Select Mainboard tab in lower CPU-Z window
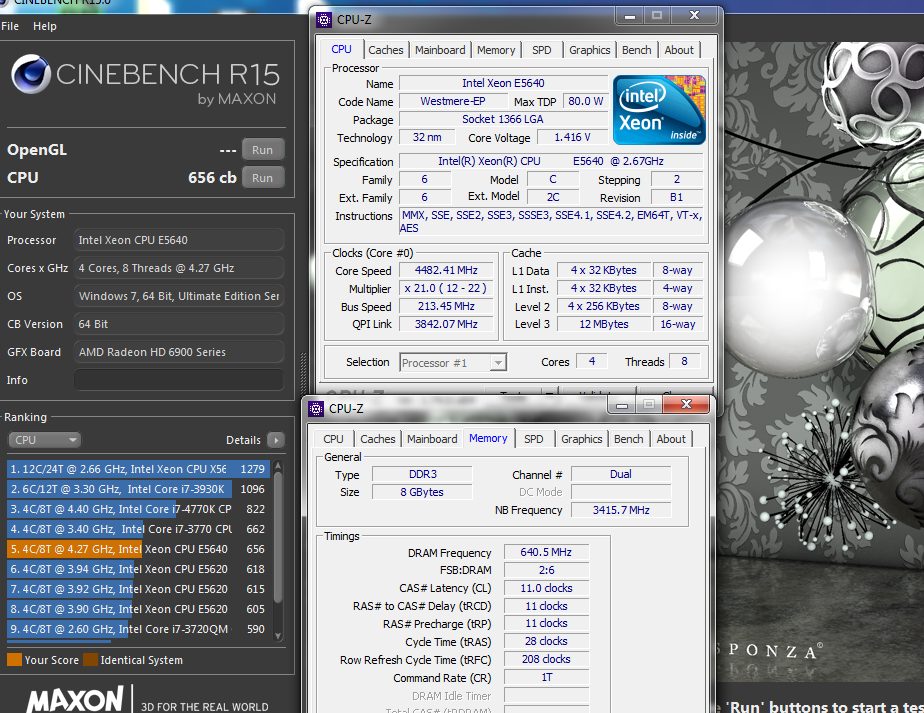The width and height of the screenshot is (924, 713). pos(432,439)
